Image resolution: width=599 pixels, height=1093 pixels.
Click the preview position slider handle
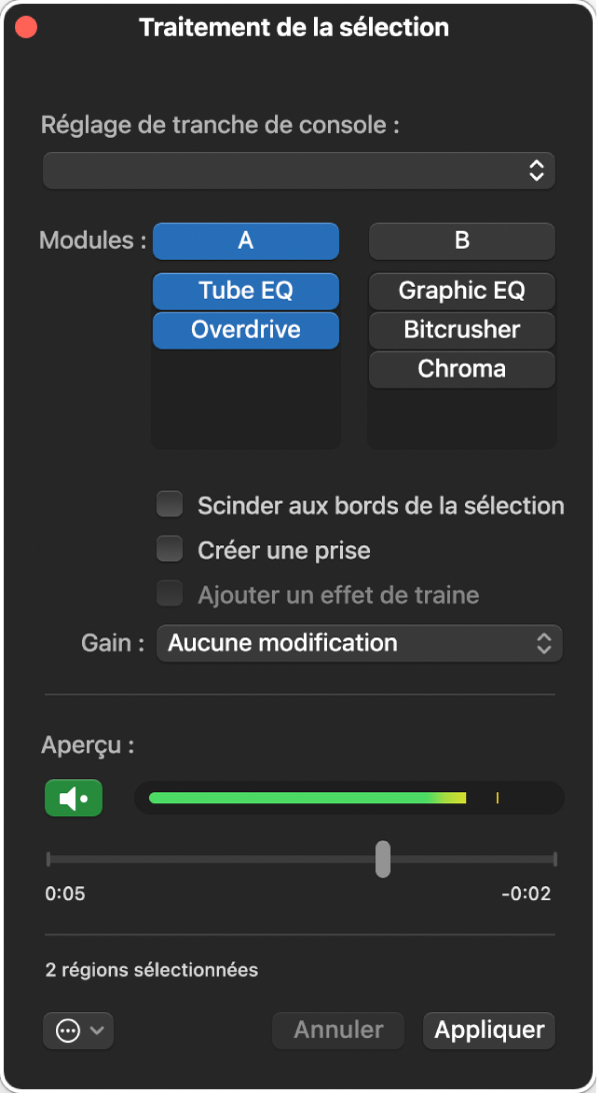click(x=382, y=860)
